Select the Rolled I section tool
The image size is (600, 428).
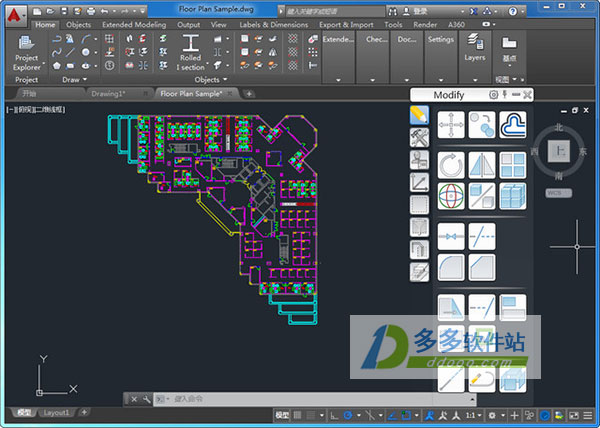(190, 52)
